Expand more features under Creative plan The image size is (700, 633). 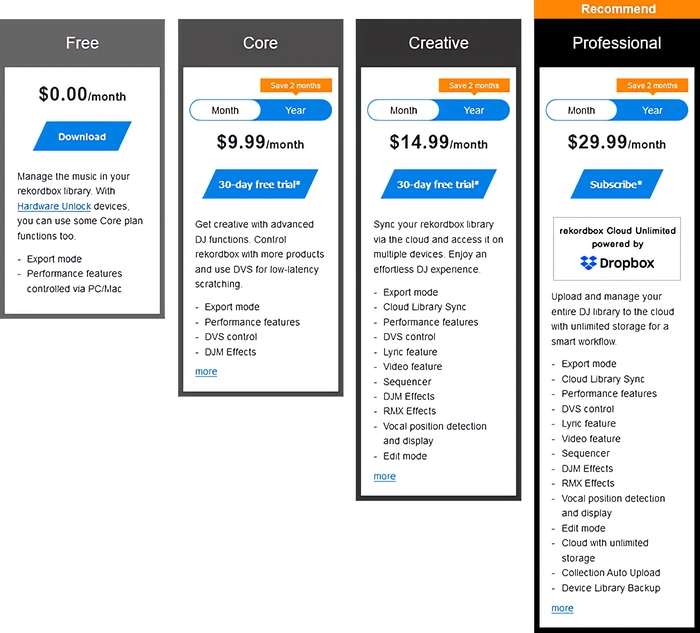coord(384,476)
